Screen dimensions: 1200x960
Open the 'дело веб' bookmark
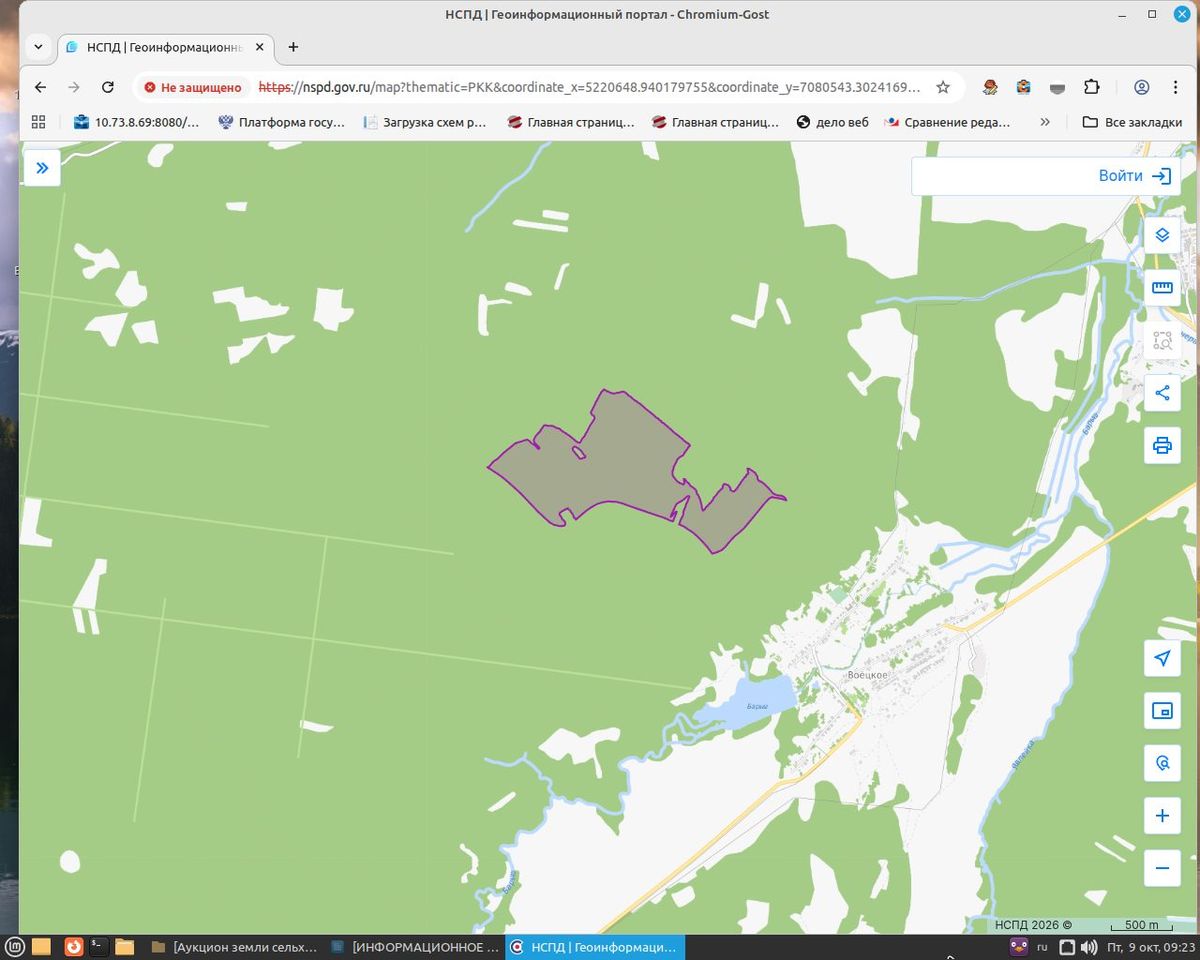tap(833, 122)
